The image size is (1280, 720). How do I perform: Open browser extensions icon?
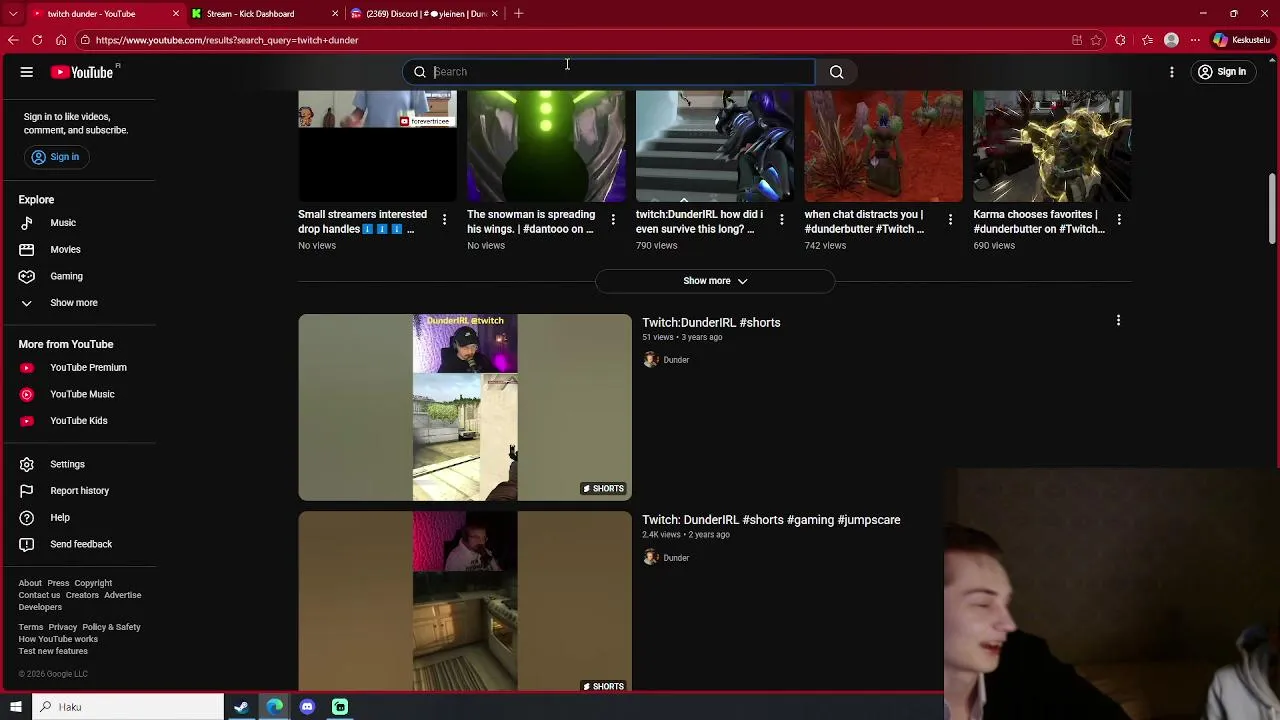coord(1121,40)
